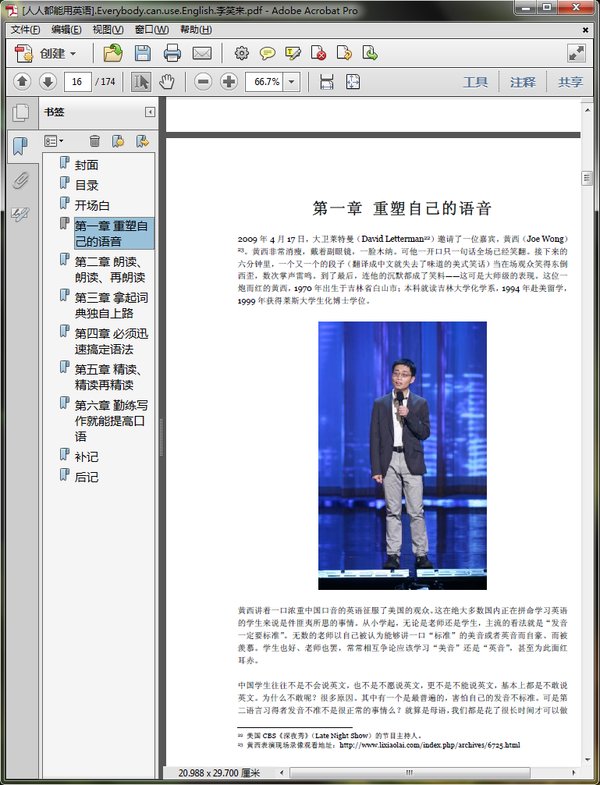
Task: Toggle the bookmarks panel icon
Action: (20, 147)
